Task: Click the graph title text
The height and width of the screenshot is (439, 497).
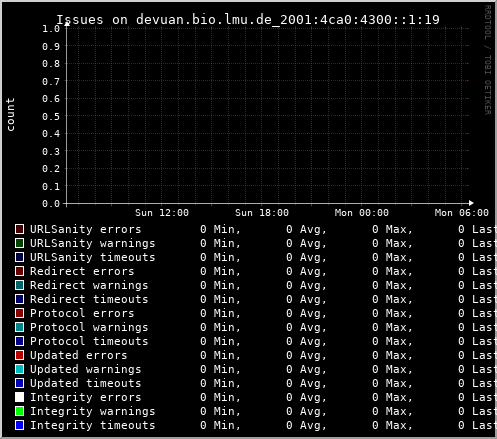Action: pos(248,20)
